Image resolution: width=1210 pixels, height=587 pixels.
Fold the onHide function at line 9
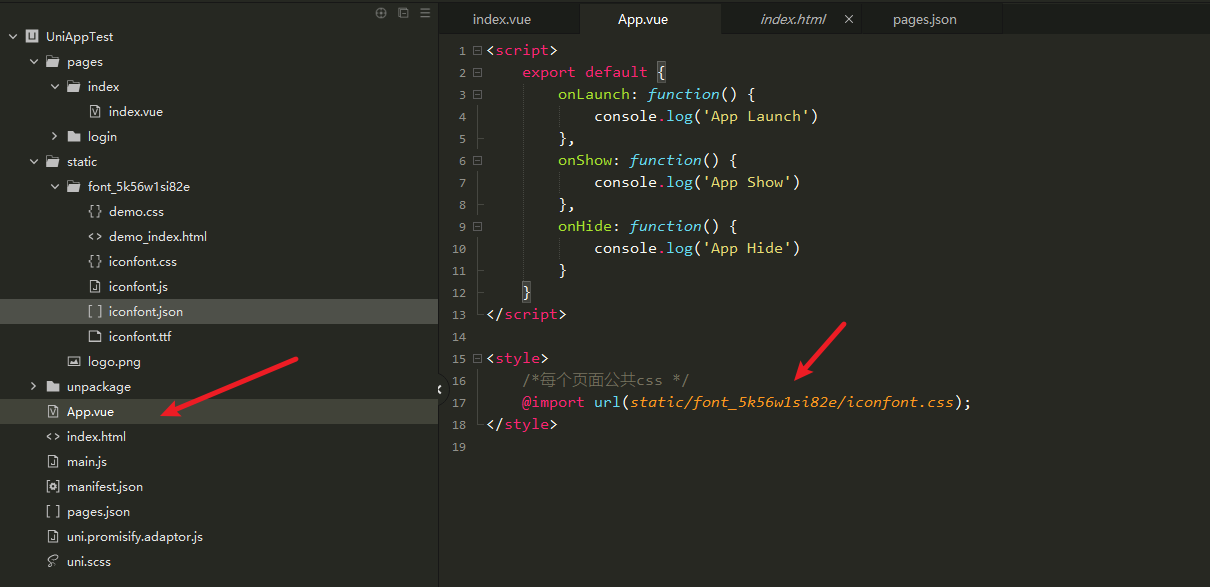(x=478, y=226)
